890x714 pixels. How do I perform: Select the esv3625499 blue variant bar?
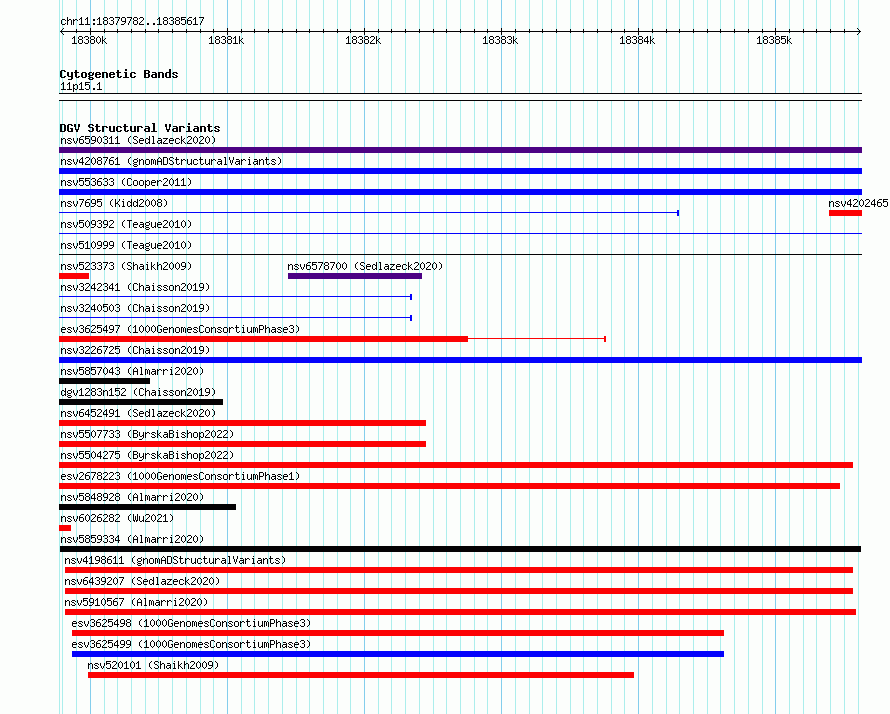(x=398, y=654)
